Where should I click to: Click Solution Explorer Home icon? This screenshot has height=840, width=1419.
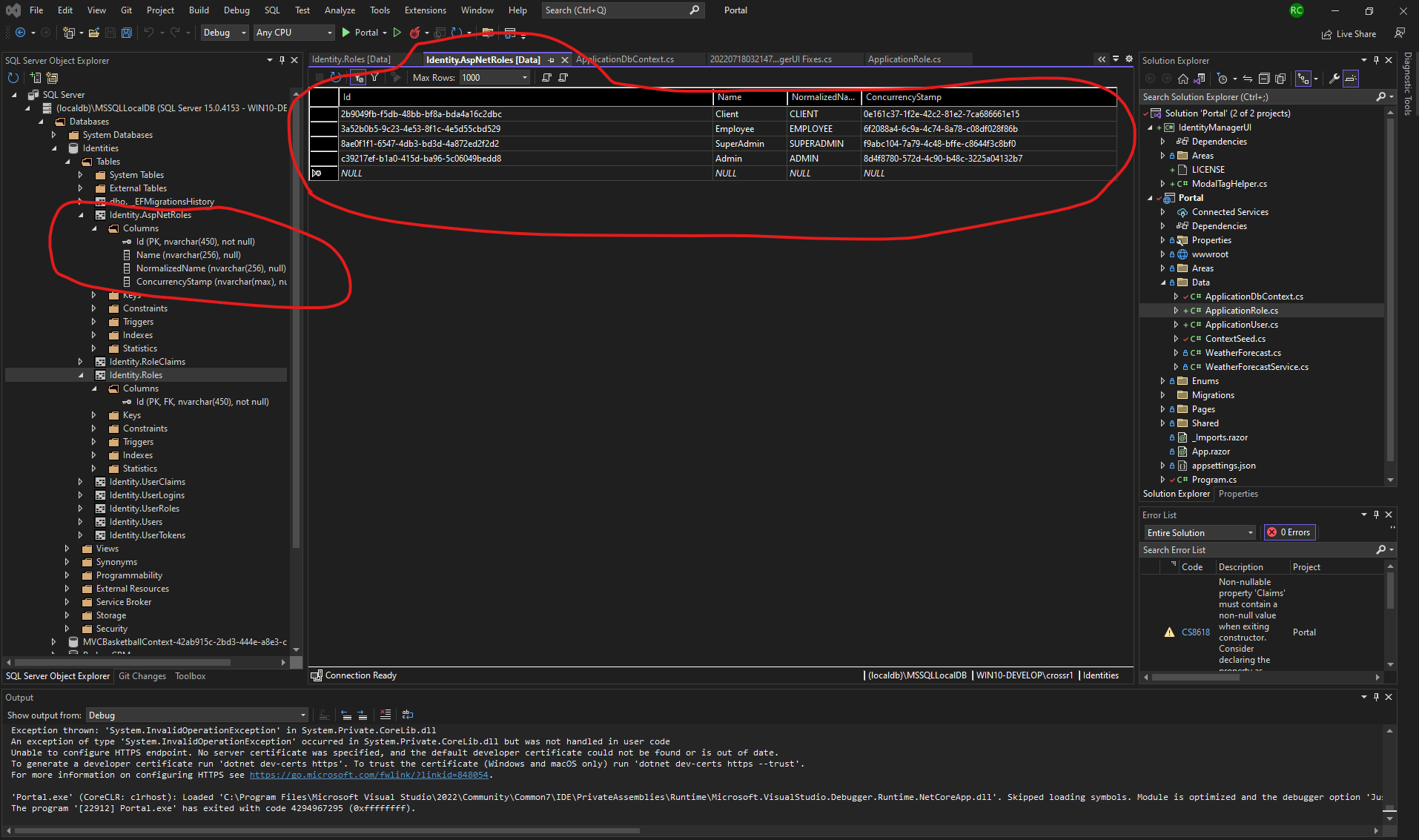click(x=1183, y=79)
